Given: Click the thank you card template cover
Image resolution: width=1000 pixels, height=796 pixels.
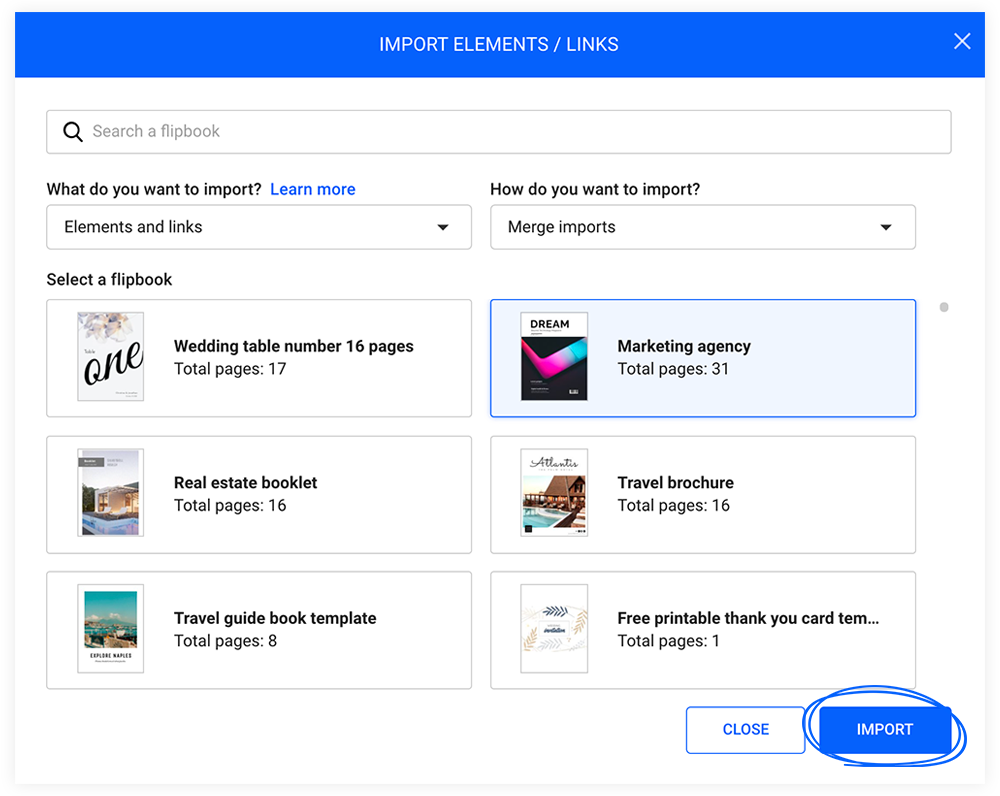Looking at the screenshot, I should click(x=554, y=629).
